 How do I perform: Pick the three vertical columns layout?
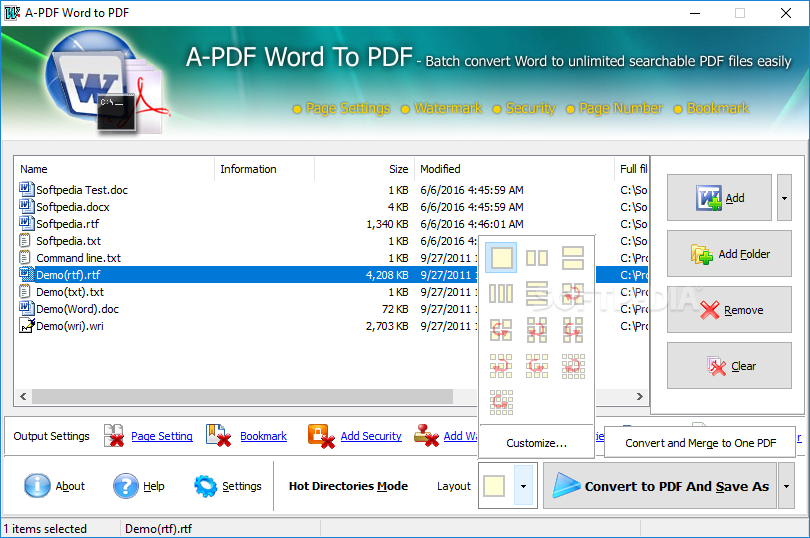click(501, 294)
